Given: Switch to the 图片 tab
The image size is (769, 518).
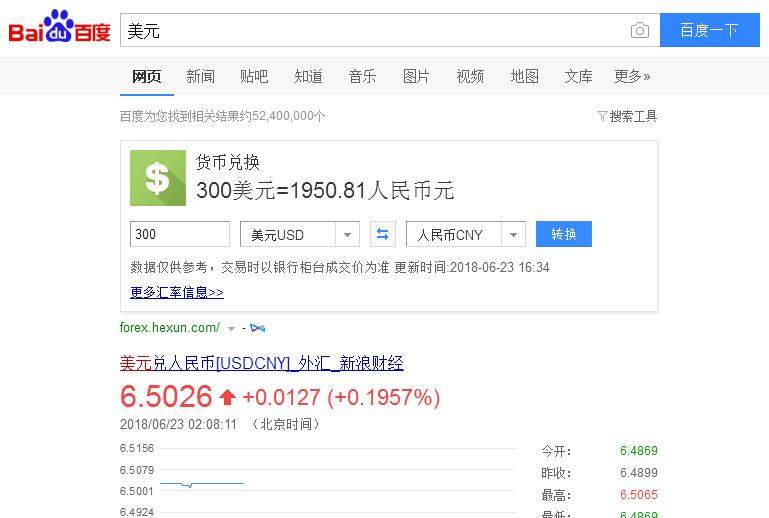Looking at the screenshot, I should pos(416,77).
